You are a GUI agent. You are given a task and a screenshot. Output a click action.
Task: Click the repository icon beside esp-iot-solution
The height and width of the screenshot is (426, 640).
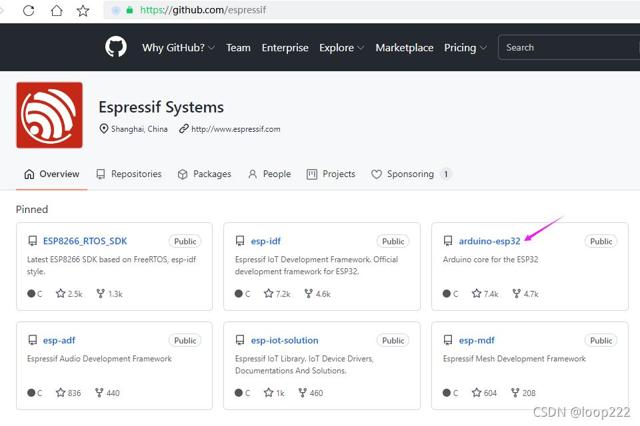coord(240,340)
